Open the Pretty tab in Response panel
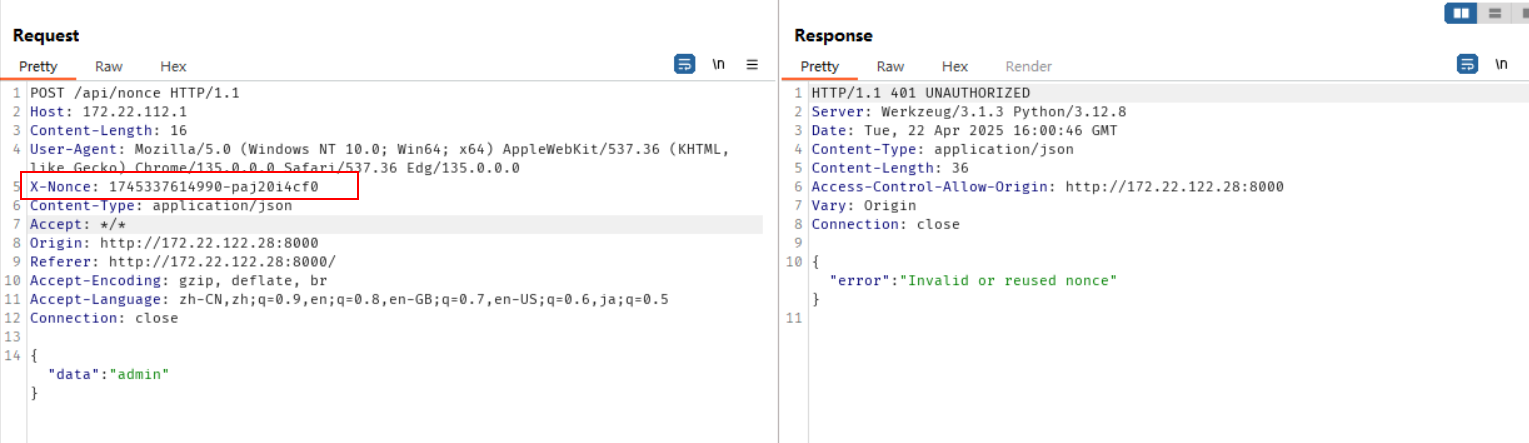This screenshot has width=1529, height=443. pyautogui.click(x=820, y=66)
